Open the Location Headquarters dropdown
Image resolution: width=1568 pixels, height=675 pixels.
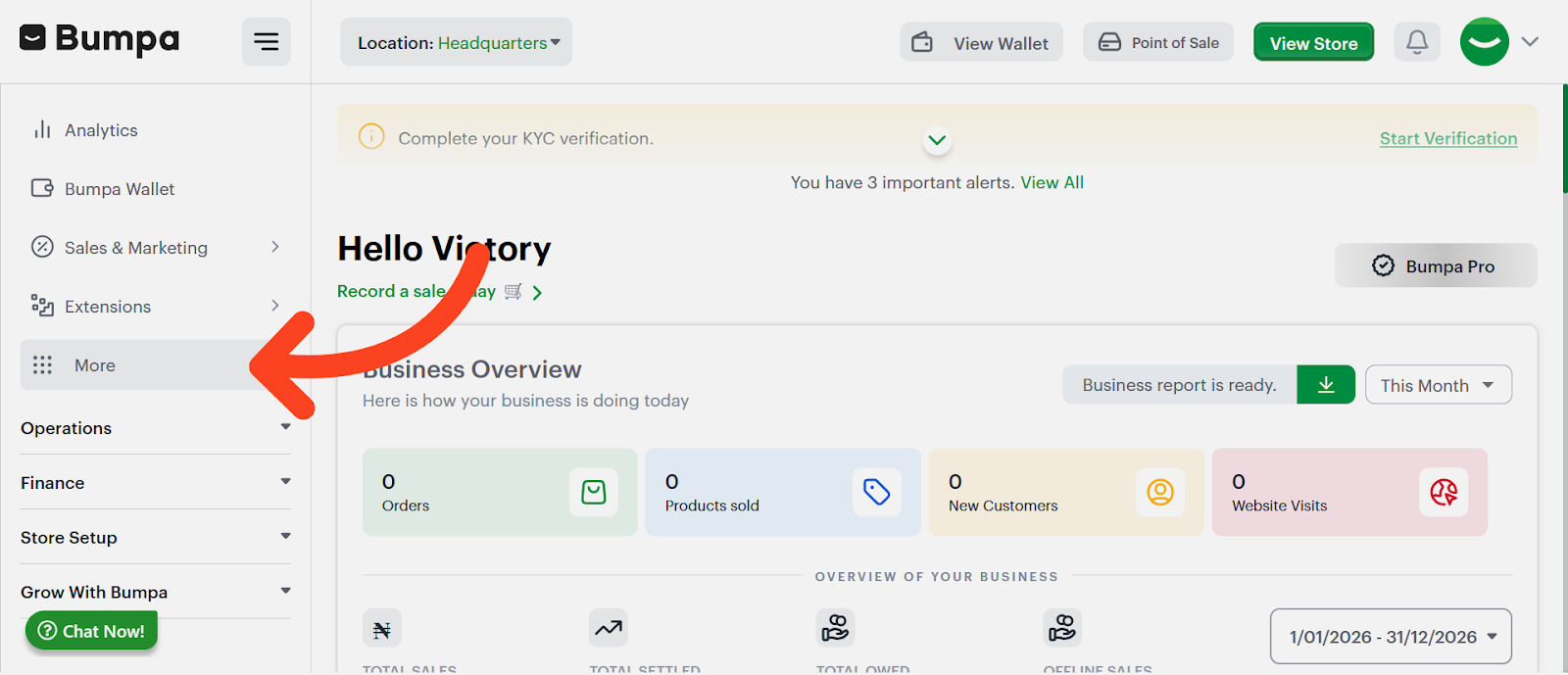[x=457, y=42]
